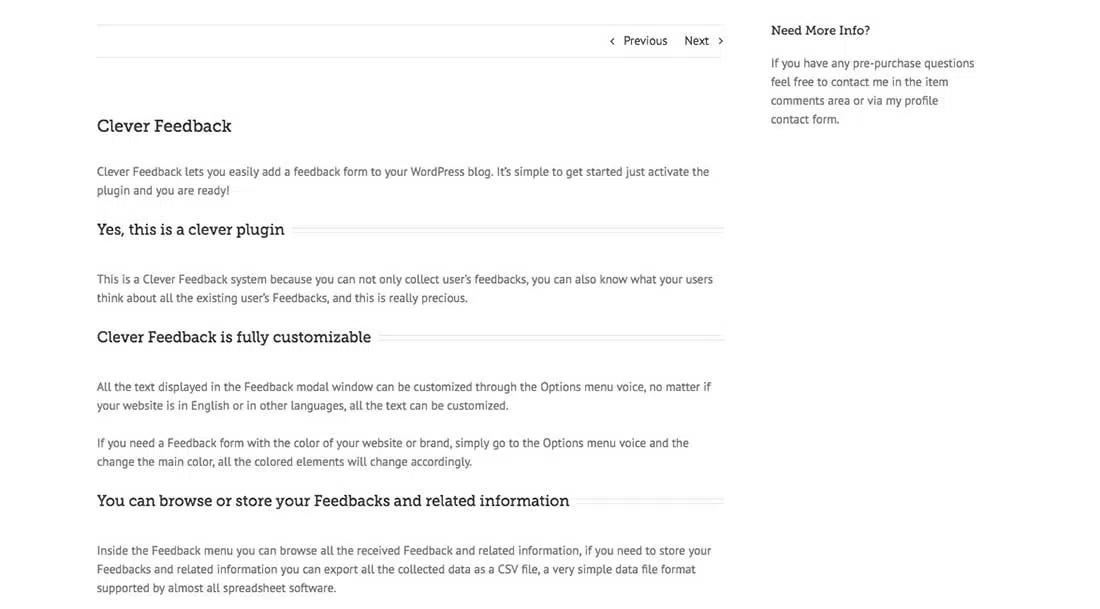The height and width of the screenshot is (609, 1100).
Task: Click the "Need More Info?" sidebar heading
Action: point(820,31)
